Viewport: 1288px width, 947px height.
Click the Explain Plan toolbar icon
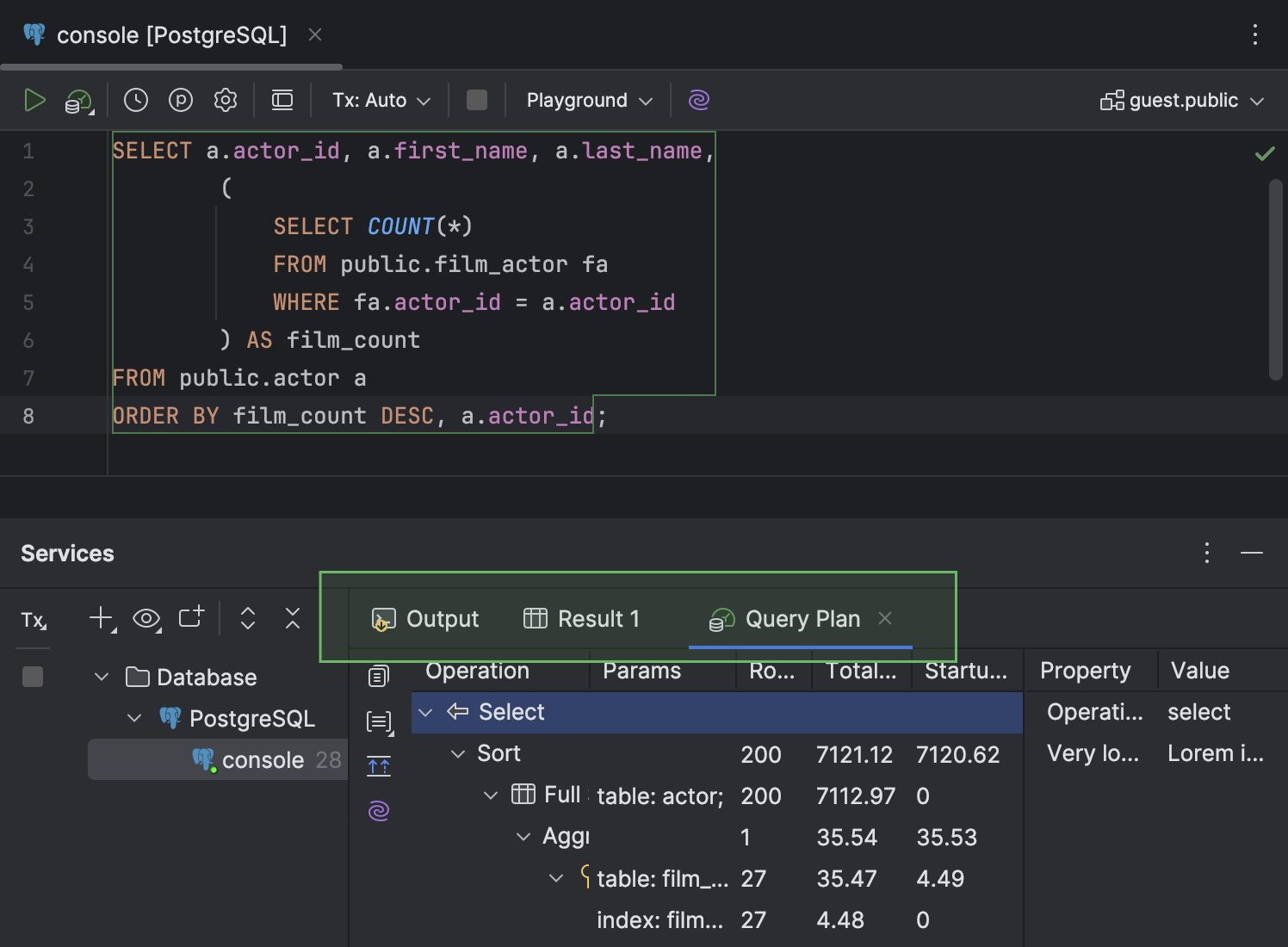click(x=78, y=102)
